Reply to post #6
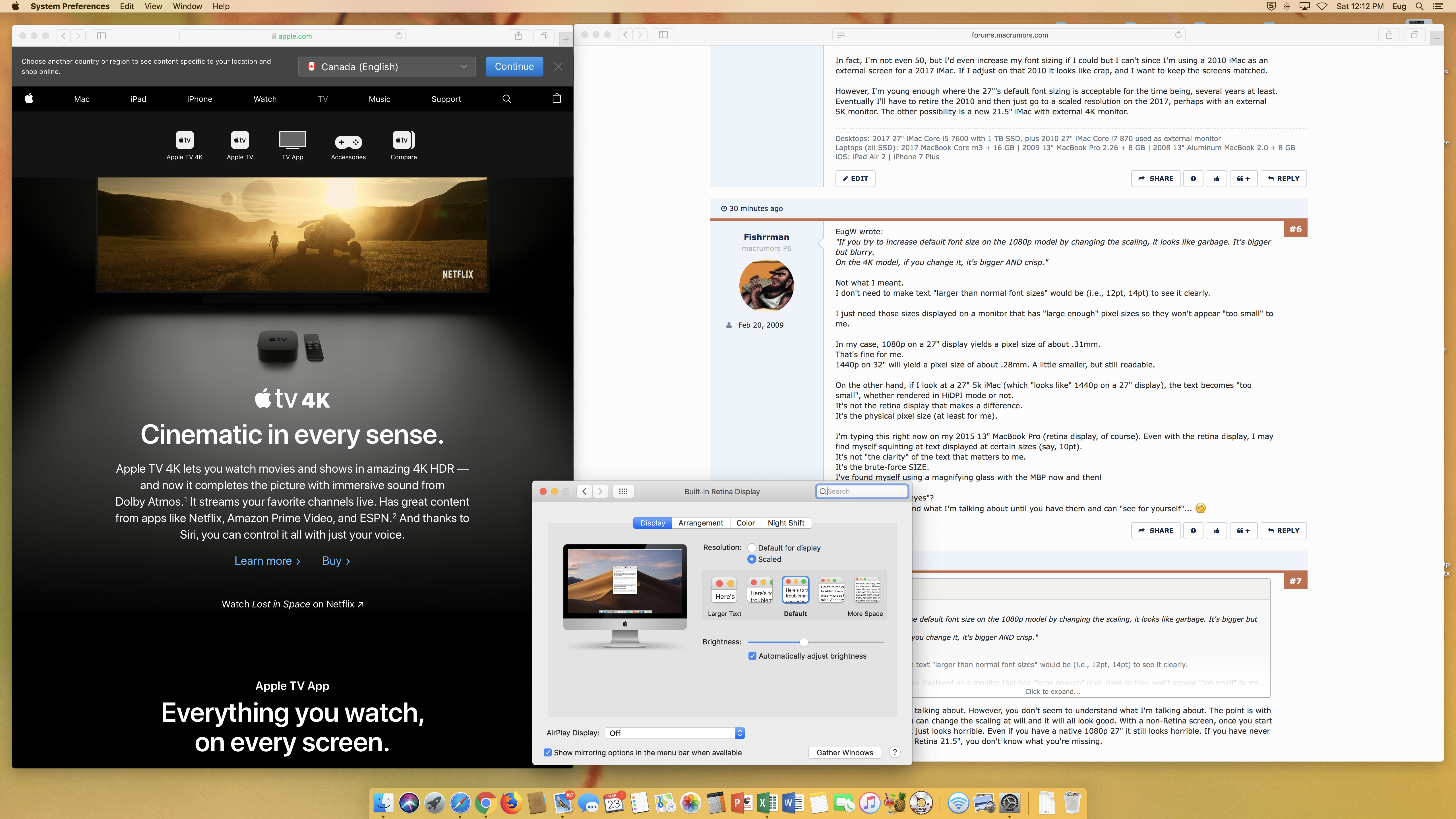The image size is (1456, 819). click(1284, 530)
